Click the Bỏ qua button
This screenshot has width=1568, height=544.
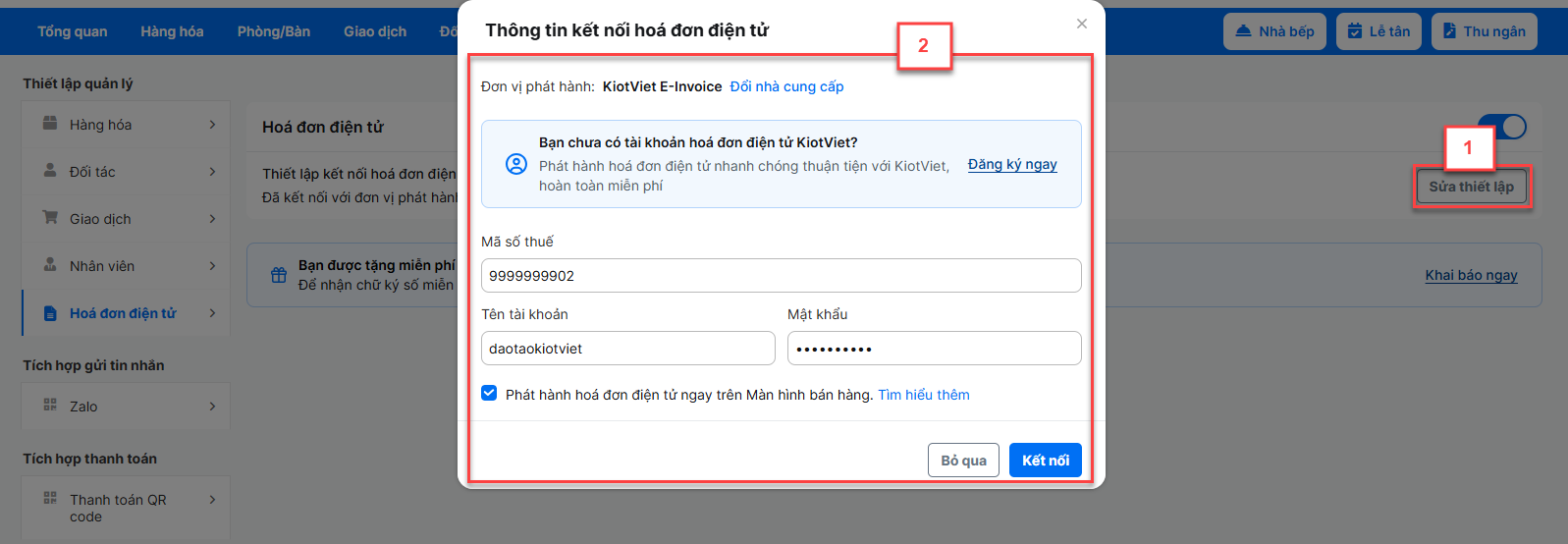[963, 461]
